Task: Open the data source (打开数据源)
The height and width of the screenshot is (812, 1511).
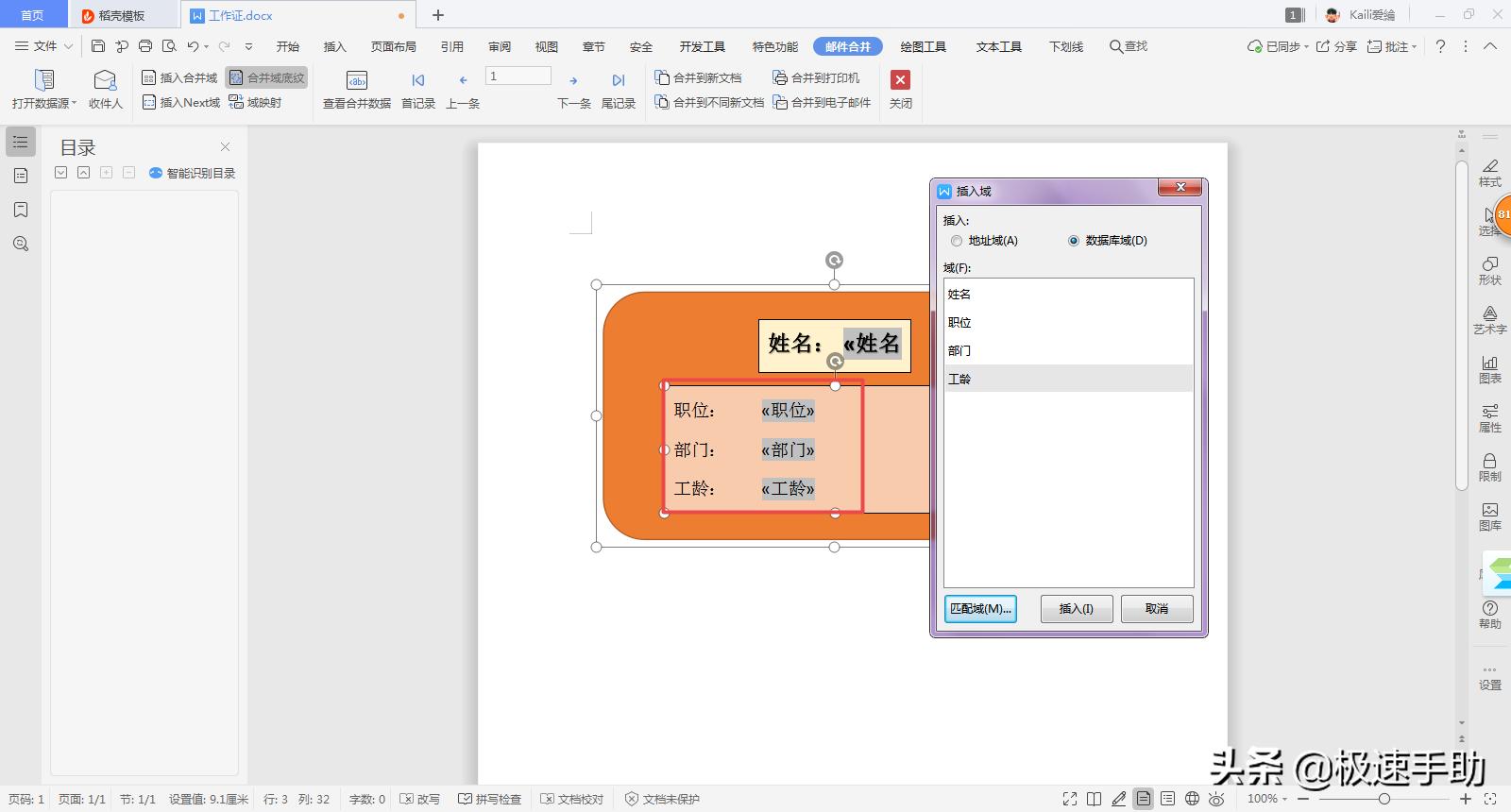Action: (x=43, y=89)
